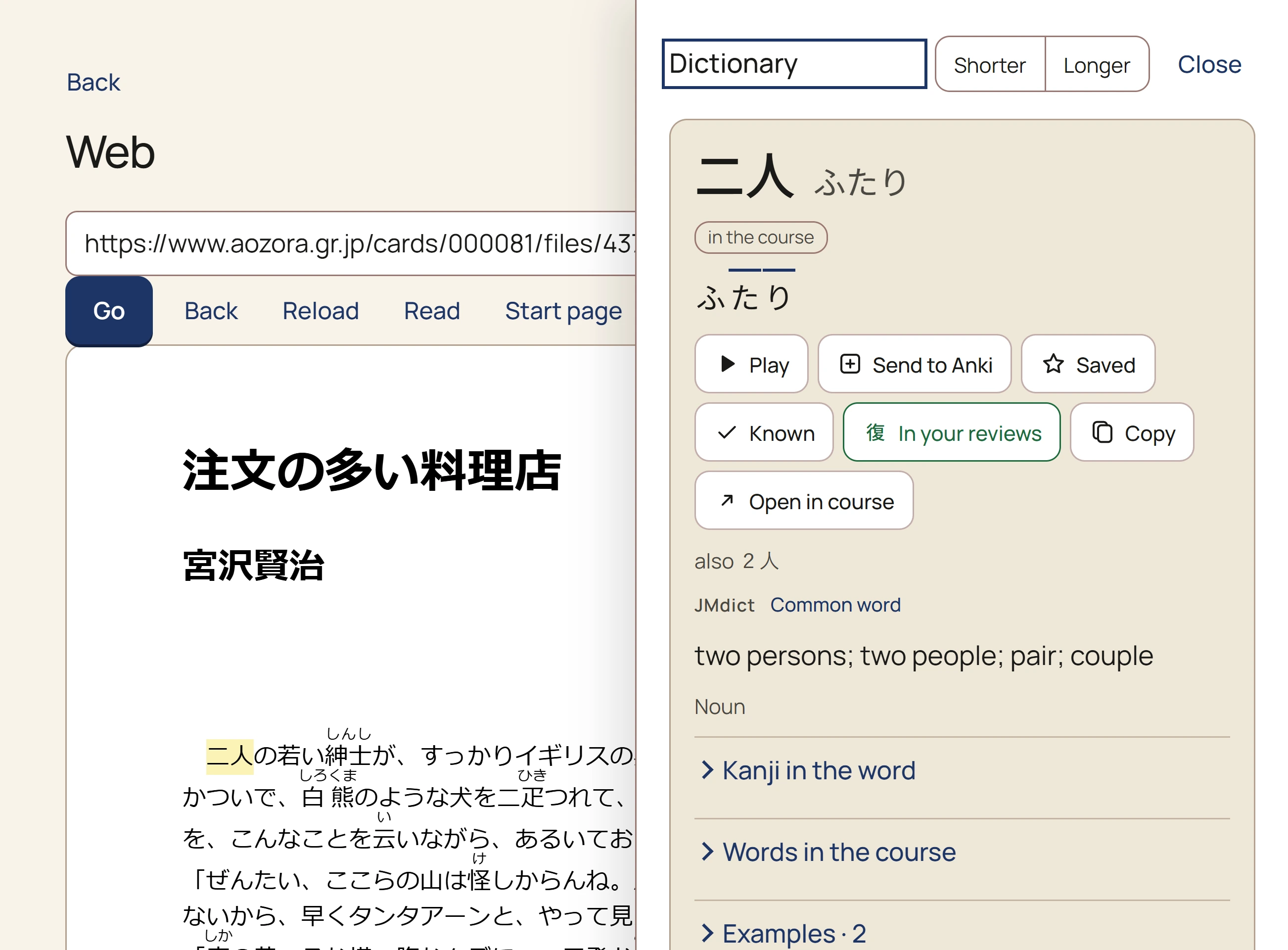Click Back in the browser toolbar
The image size is (1288, 950).
[210, 311]
